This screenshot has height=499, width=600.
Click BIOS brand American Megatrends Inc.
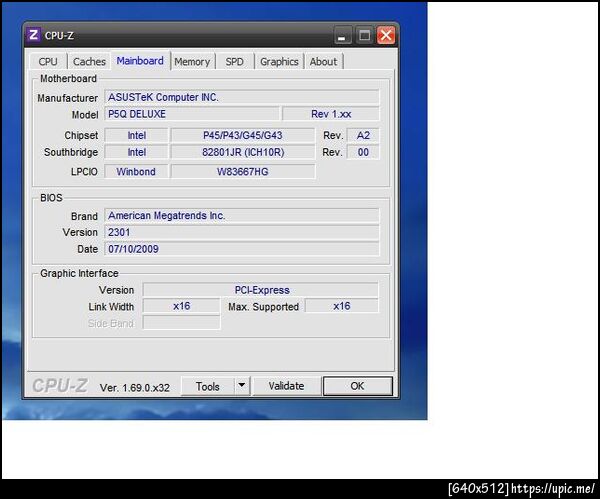click(x=242, y=216)
